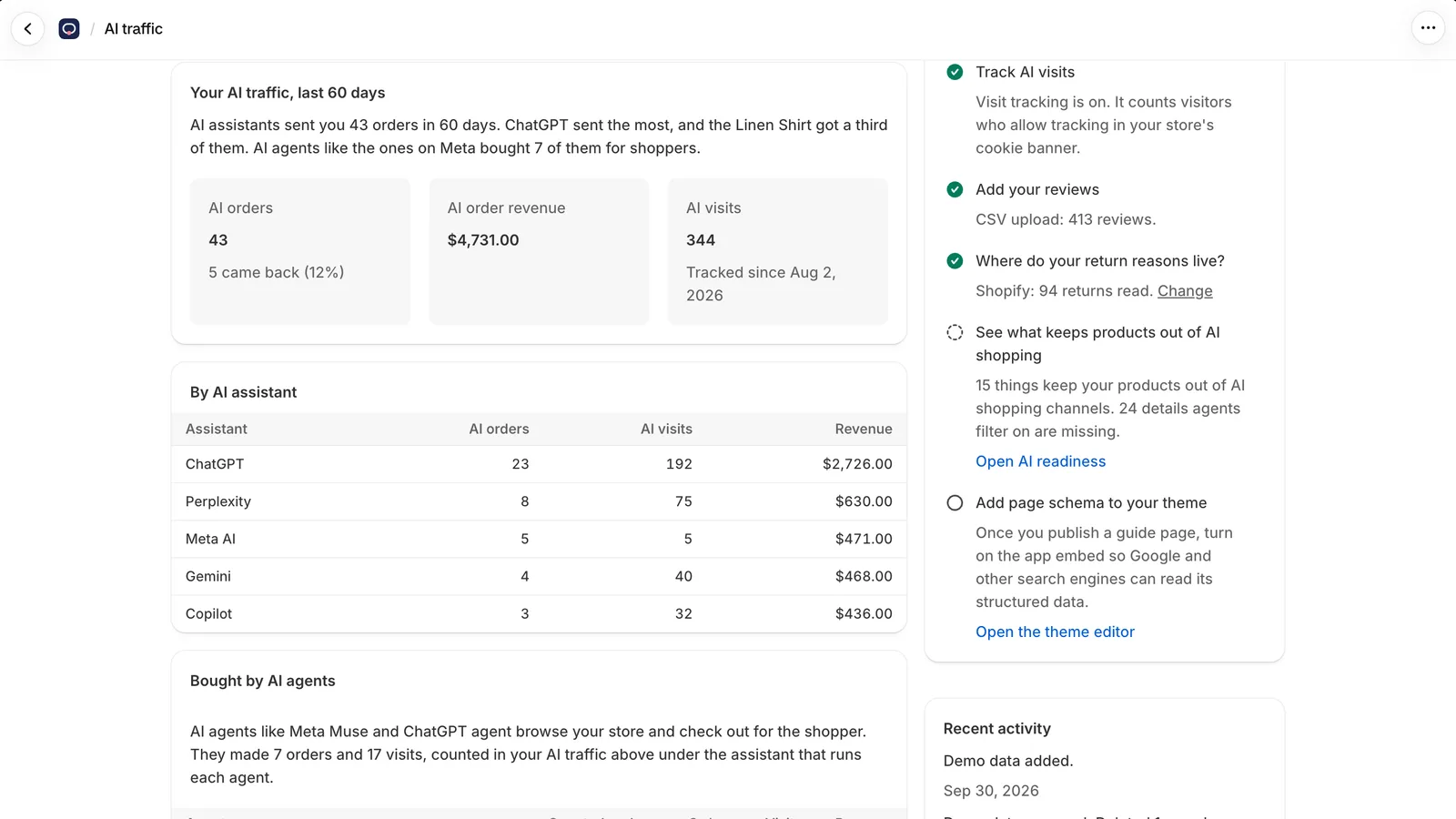Viewport: 1456px width, 819px height.
Task: Expand the Track AI visits step
Action: pyautogui.click(x=1025, y=72)
